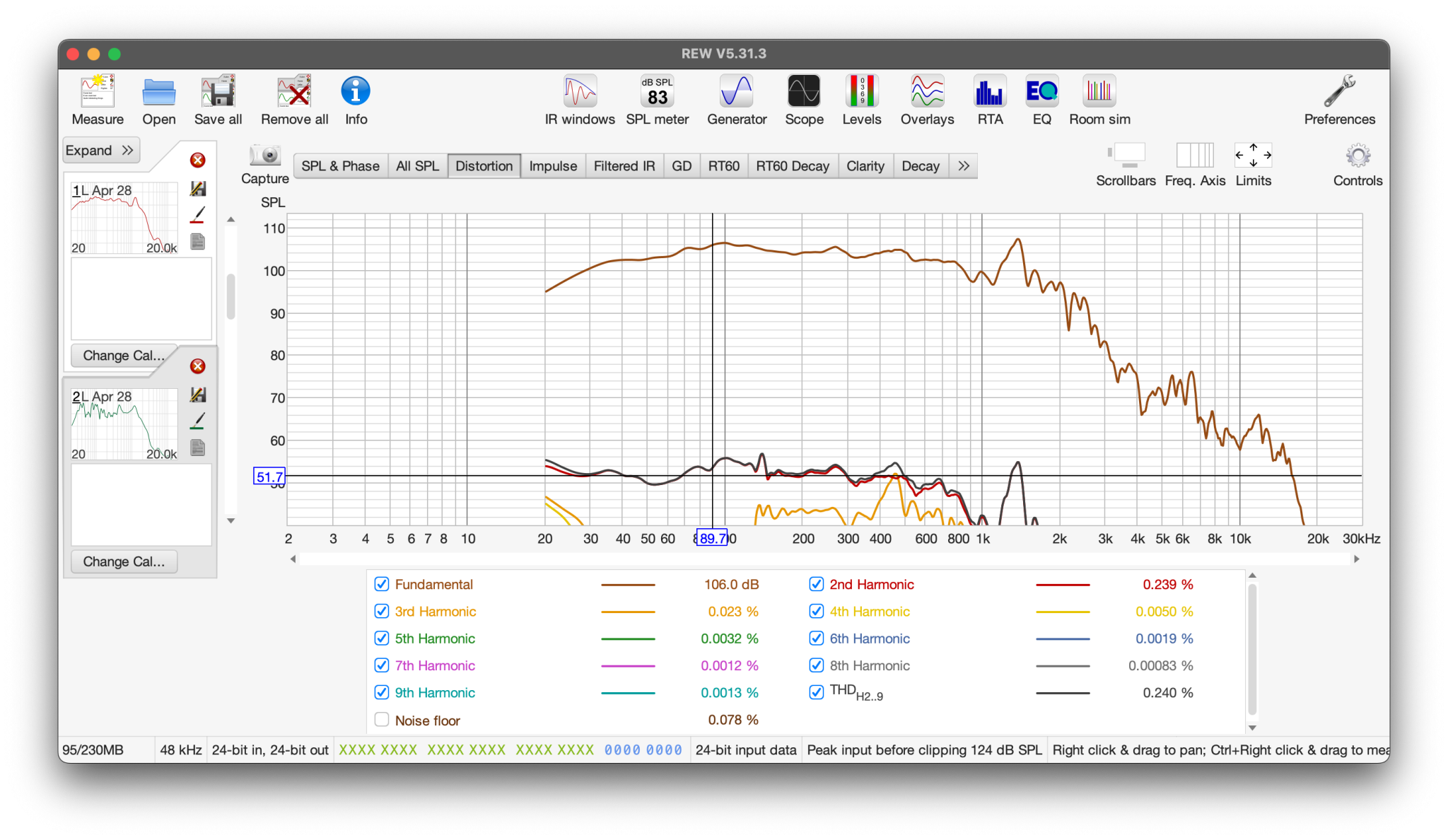Switch to the Impulse tab
The height and width of the screenshot is (840, 1448).
553,166
